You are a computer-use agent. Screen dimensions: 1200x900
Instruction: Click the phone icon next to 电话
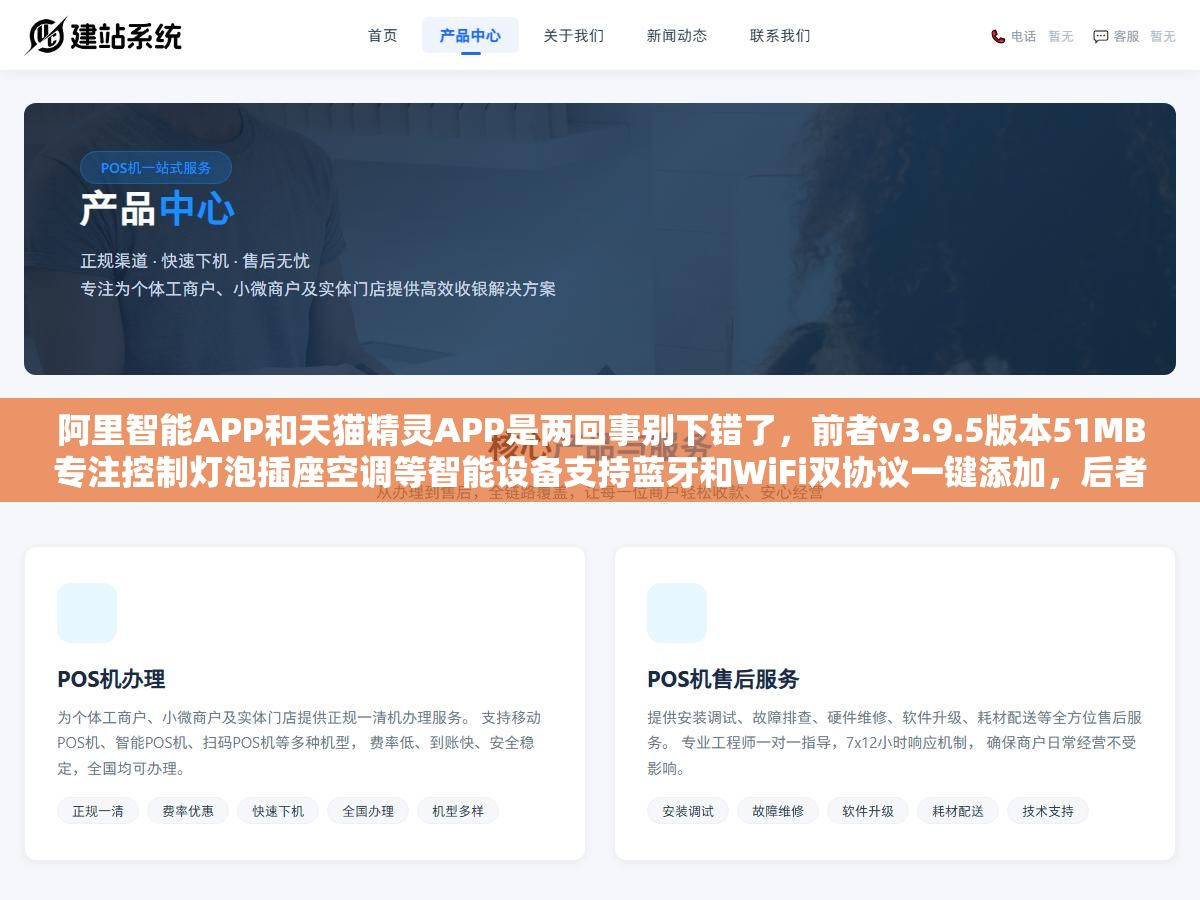coord(998,36)
